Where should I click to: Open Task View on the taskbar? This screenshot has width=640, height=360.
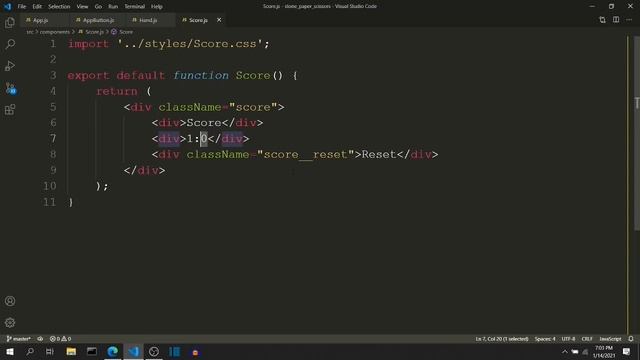(x=50, y=351)
